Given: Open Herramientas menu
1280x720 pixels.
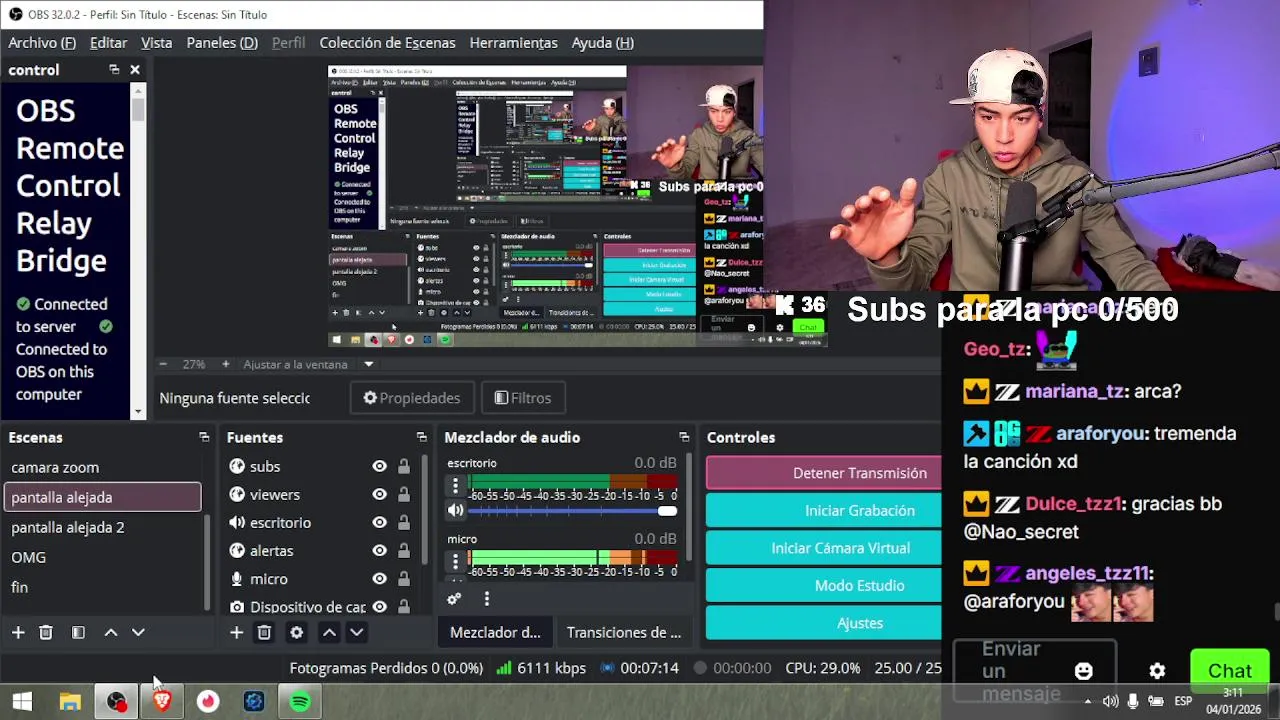Looking at the screenshot, I should [513, 42].
